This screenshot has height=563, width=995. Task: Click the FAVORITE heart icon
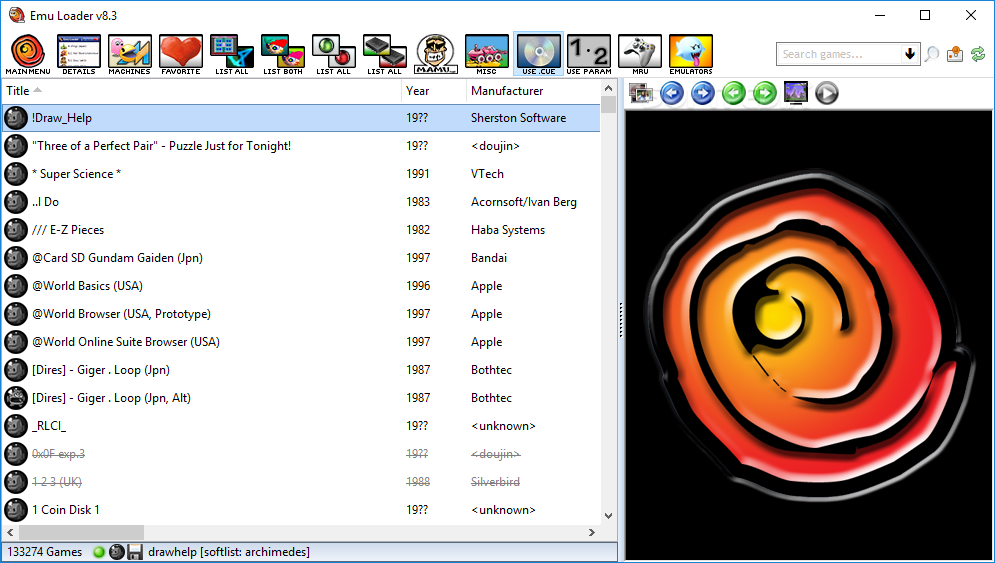(x=181, y=54)
